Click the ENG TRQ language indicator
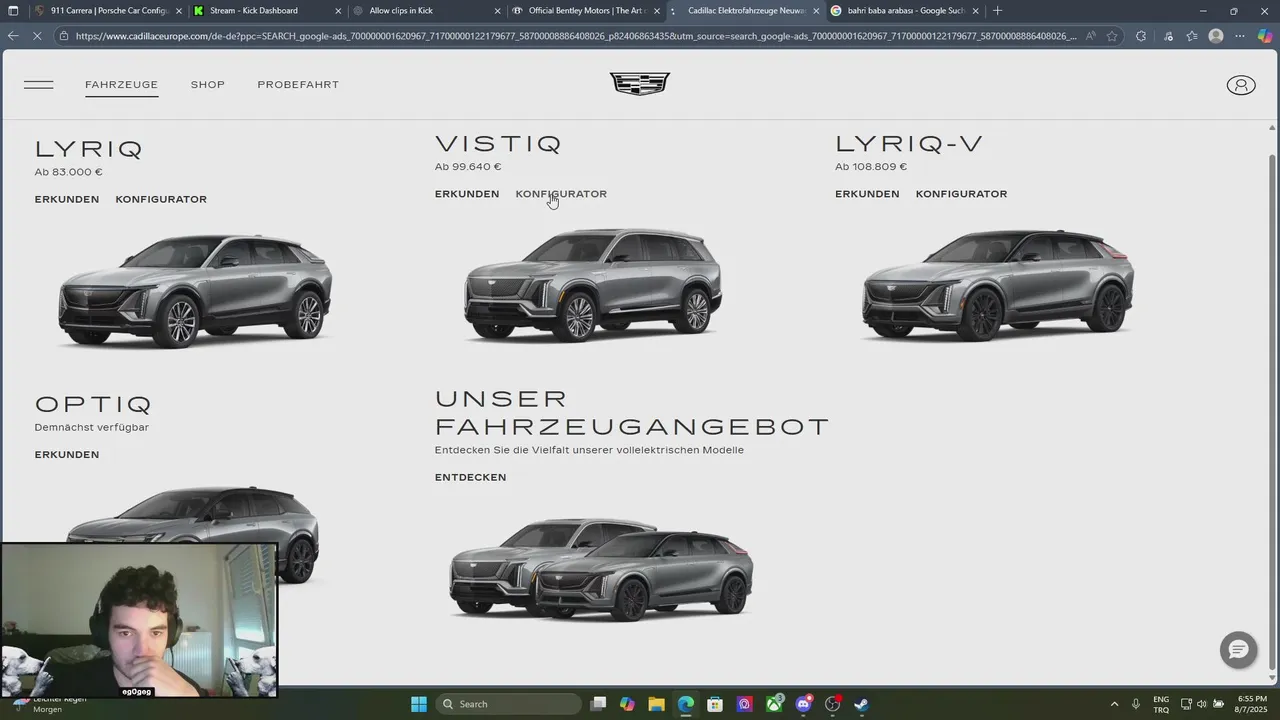This screenshot has height=720, width=1280. click(x=1161, y=704)
